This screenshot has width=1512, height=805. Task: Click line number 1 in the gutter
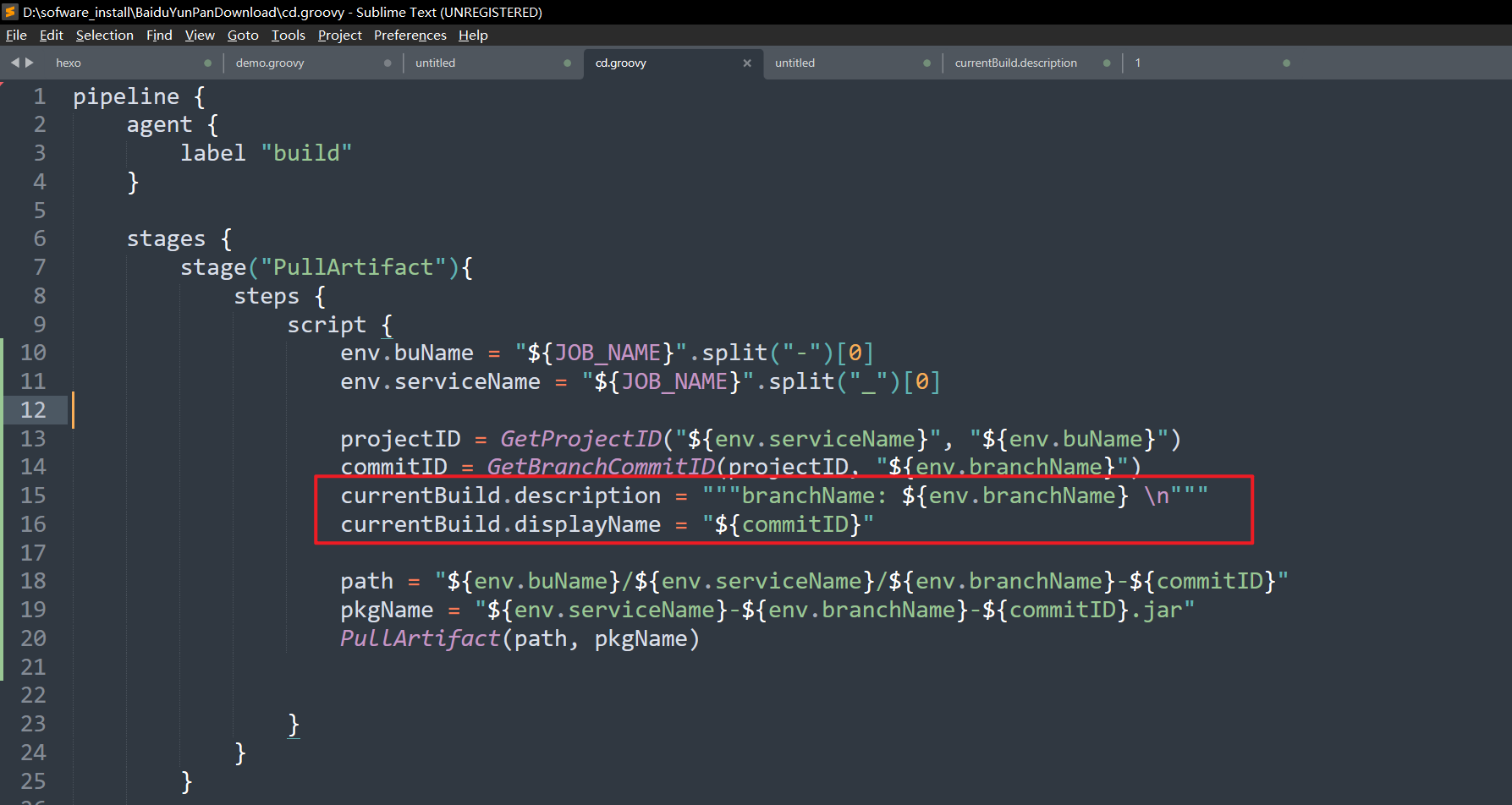(x=40, y=96)
